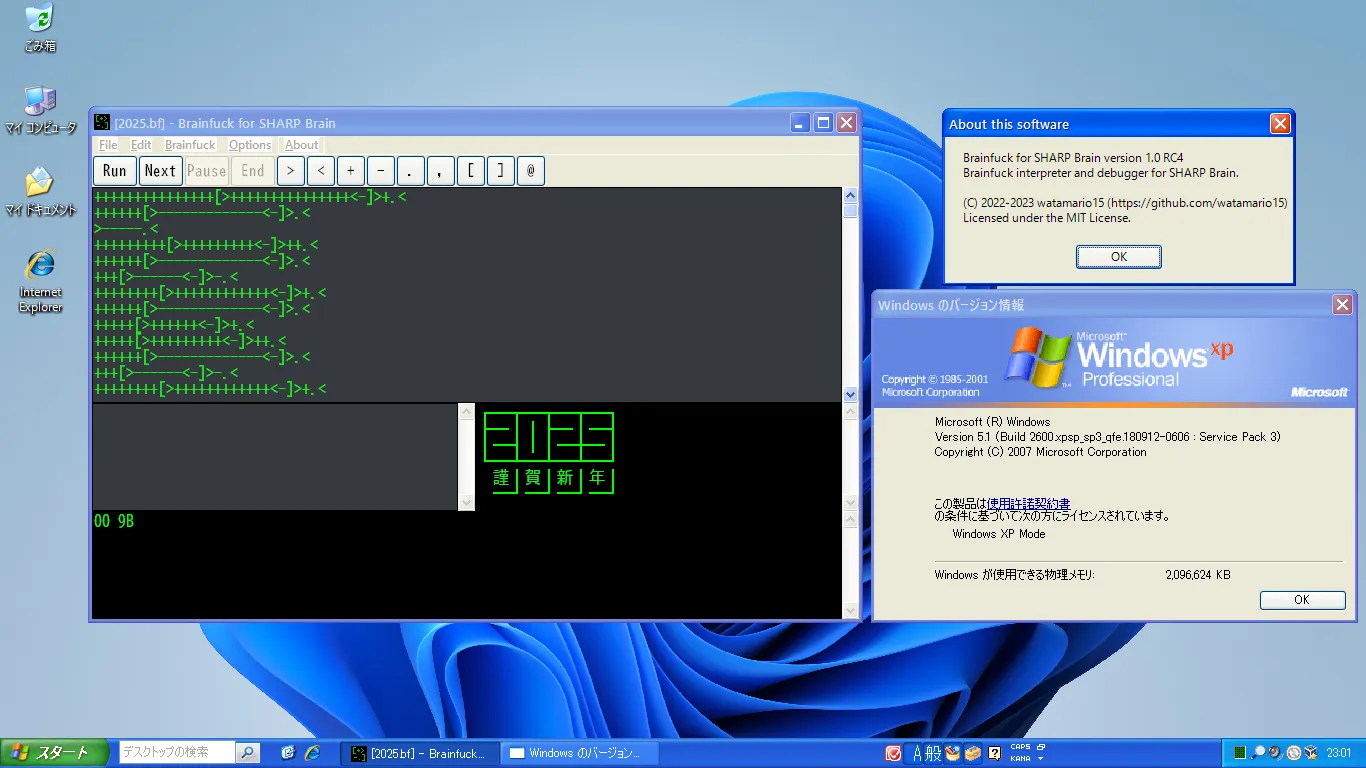Open the Brainfuck menu
The image size is (1366, 768).
[x=190, y=145]
